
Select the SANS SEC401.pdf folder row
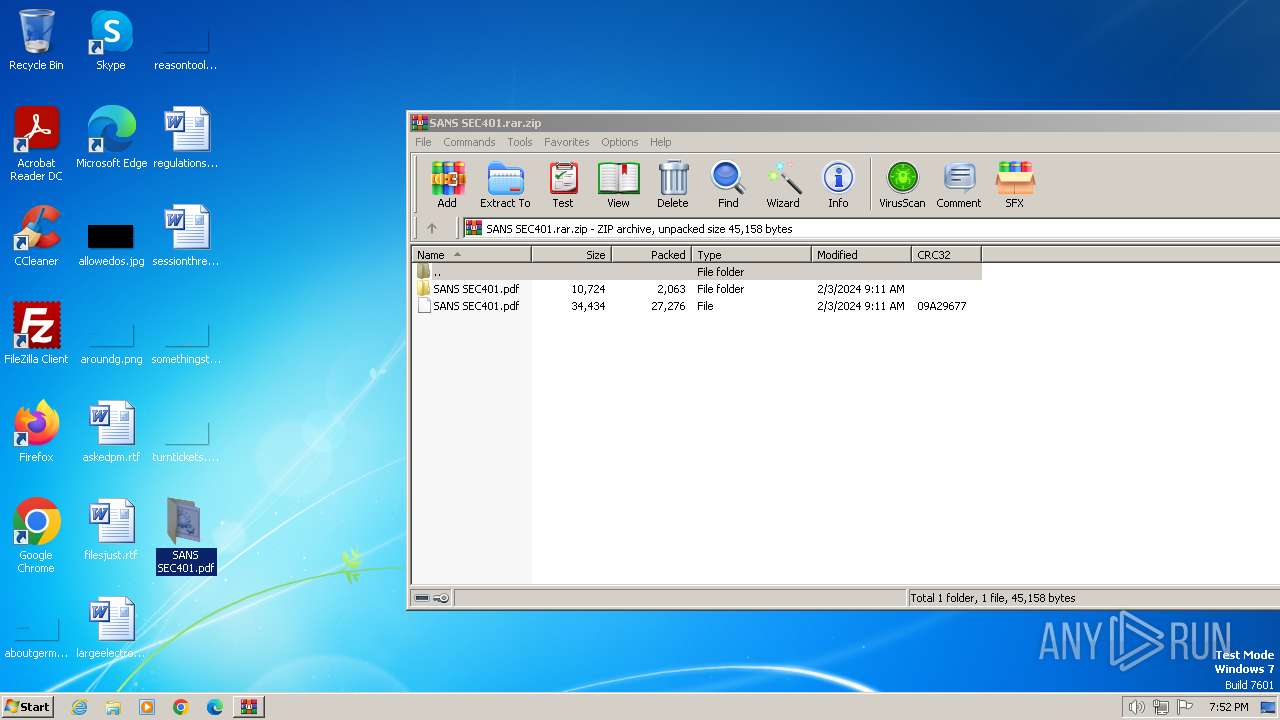pyautogui.click(x=697, y=289)
